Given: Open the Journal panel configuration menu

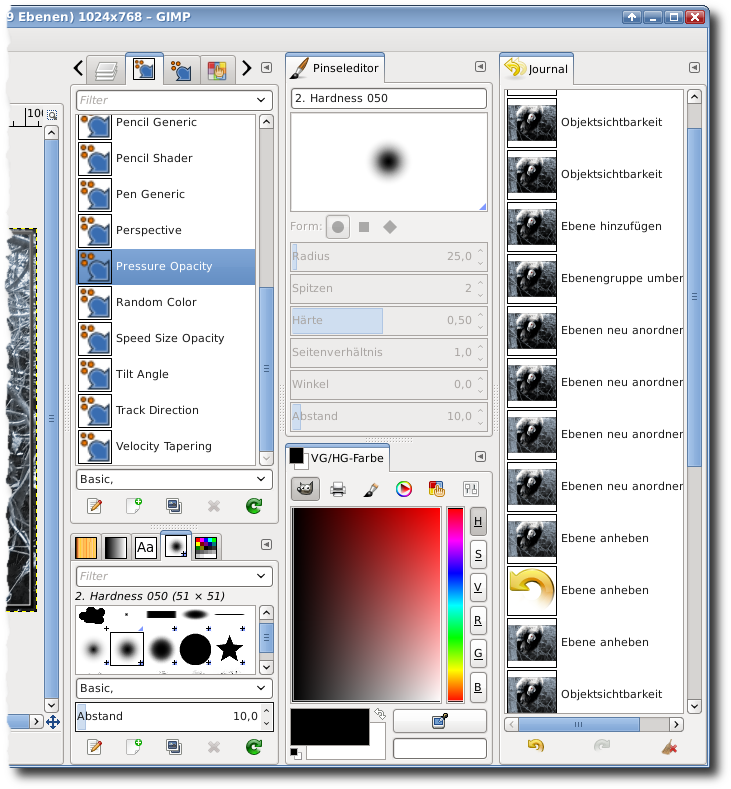Looking at the screenshot, I should coord(694,68).
